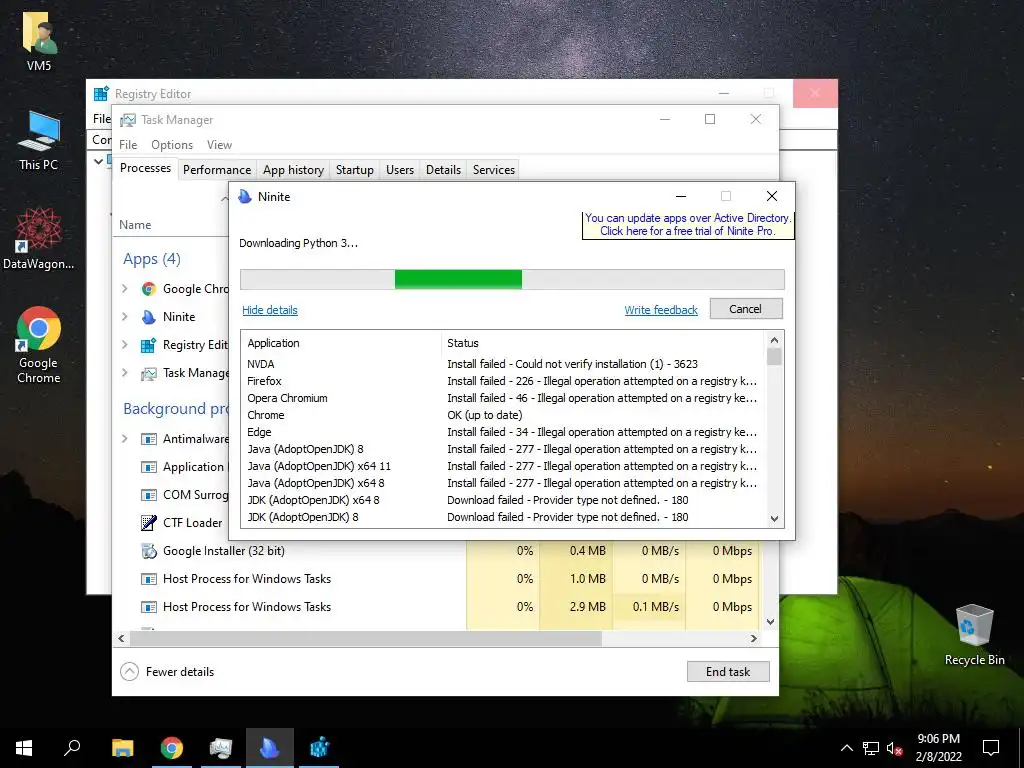The height and width of the screenshot is (768, 1024).
Task: Click the Windows Start button
Action: pos(24,748)
